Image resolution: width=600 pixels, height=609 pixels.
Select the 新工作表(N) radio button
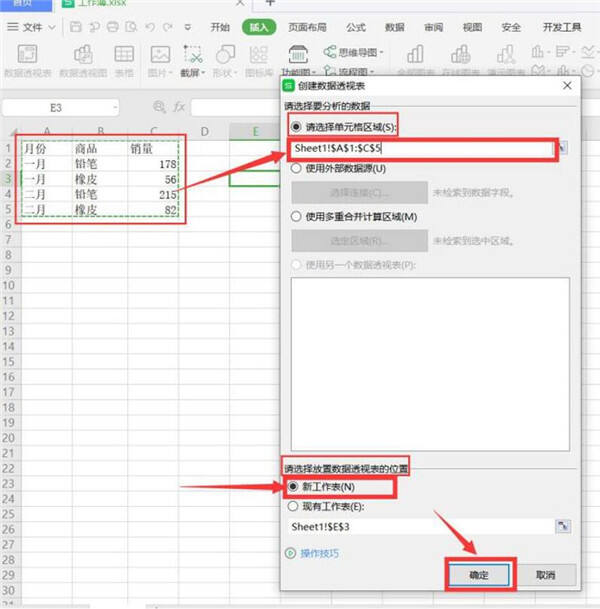pos(293,487)
